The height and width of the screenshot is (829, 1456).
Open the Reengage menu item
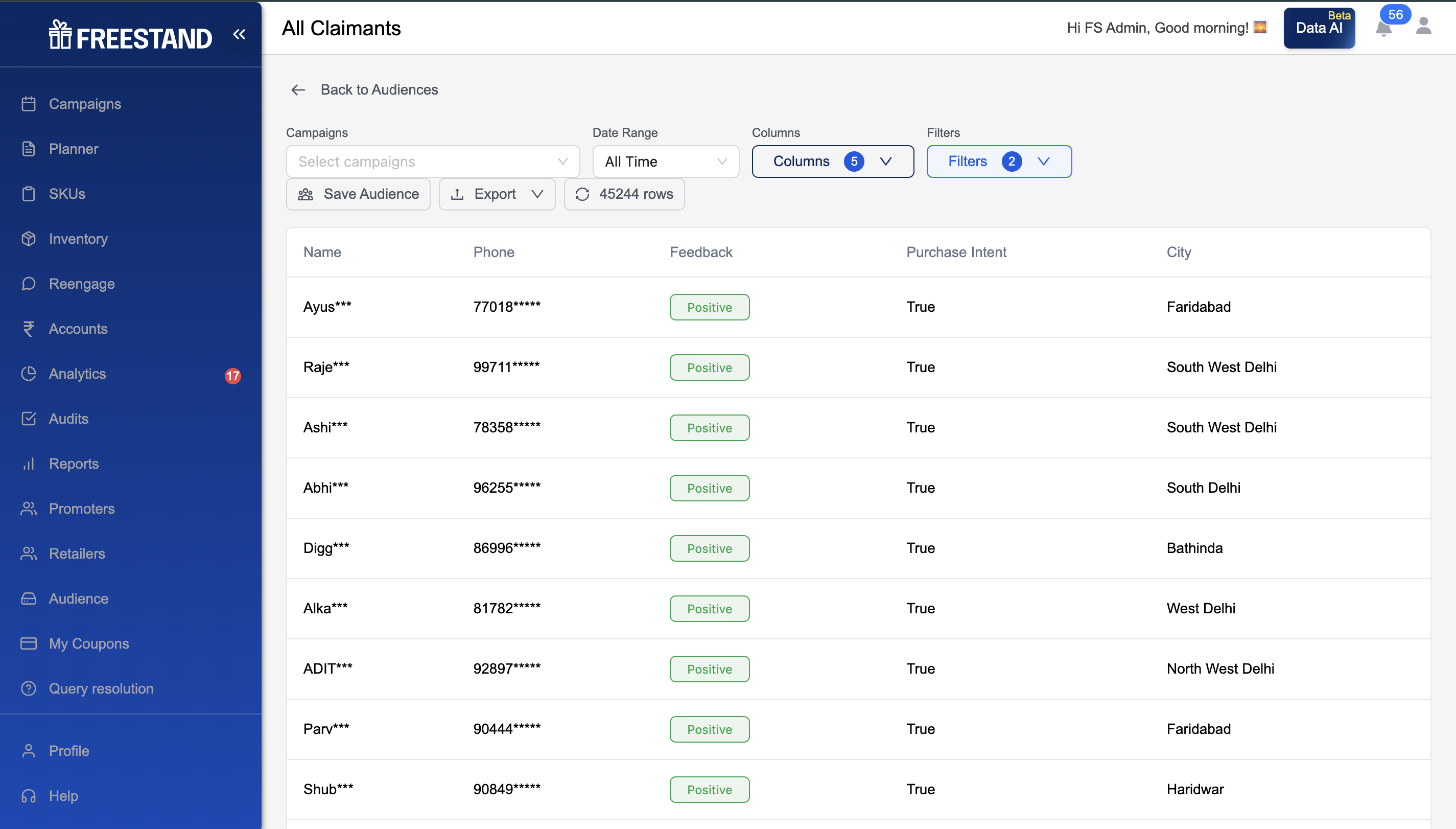[81, 284]
